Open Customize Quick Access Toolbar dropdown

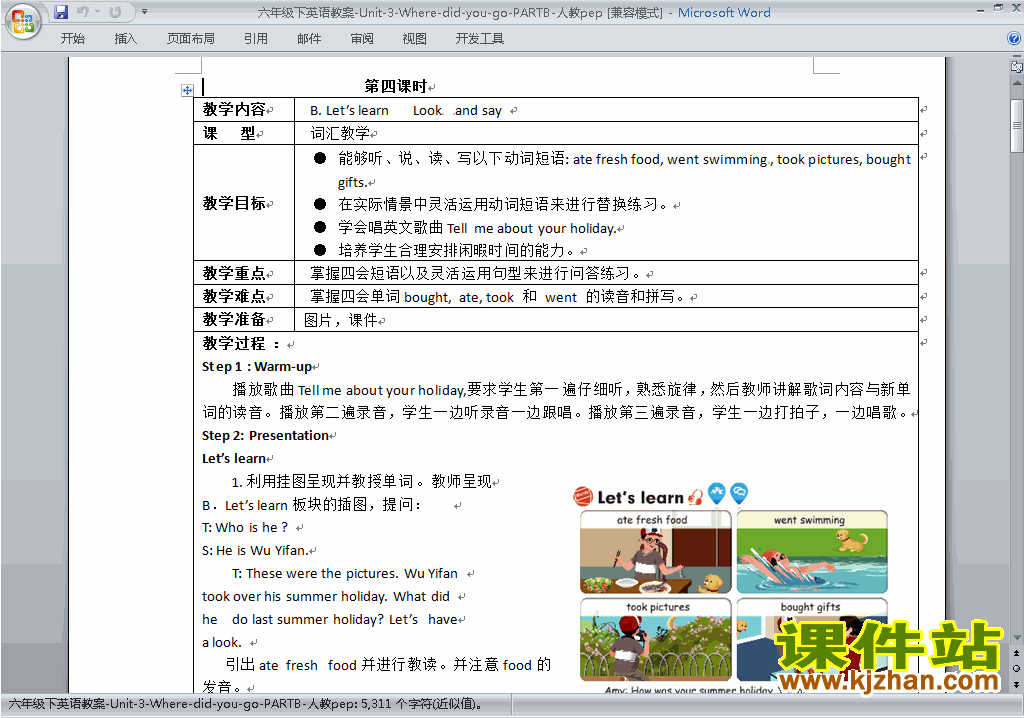click(144, 12)
